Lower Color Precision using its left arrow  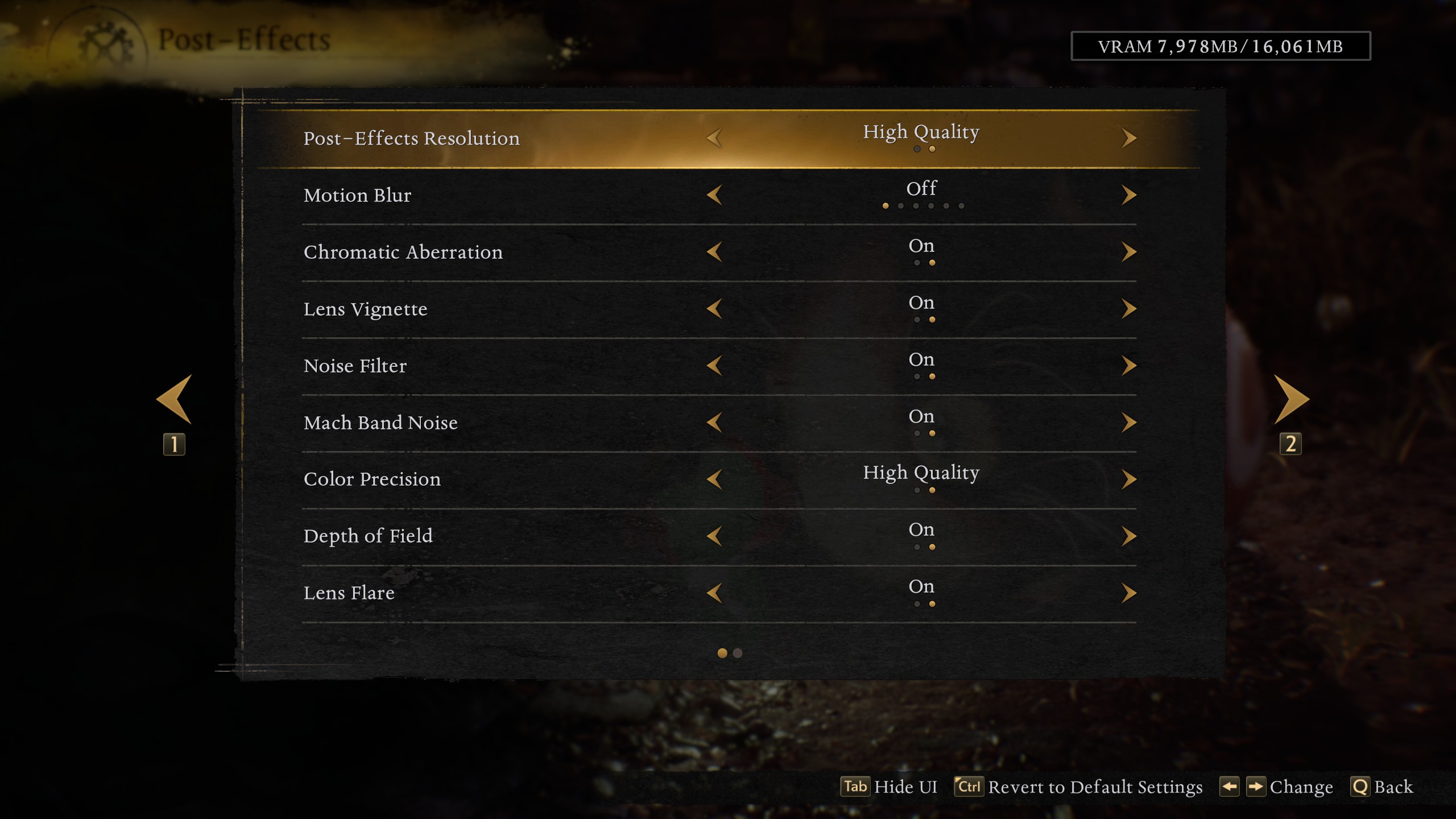[714, 479]
